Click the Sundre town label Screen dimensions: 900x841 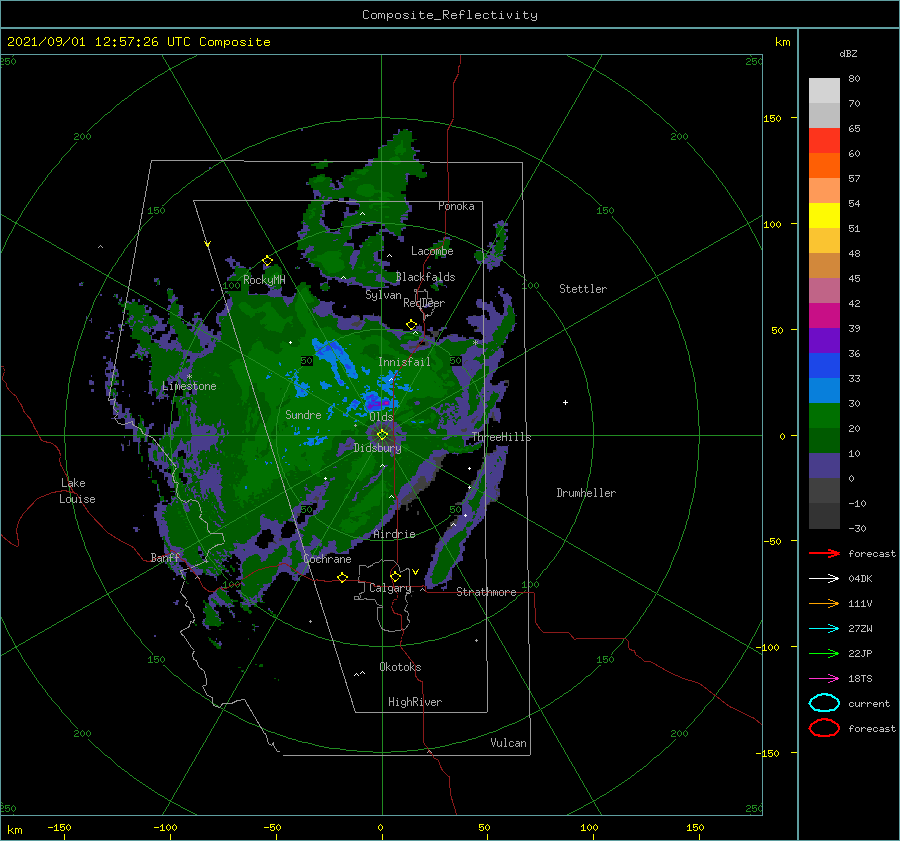click(303, 414)
